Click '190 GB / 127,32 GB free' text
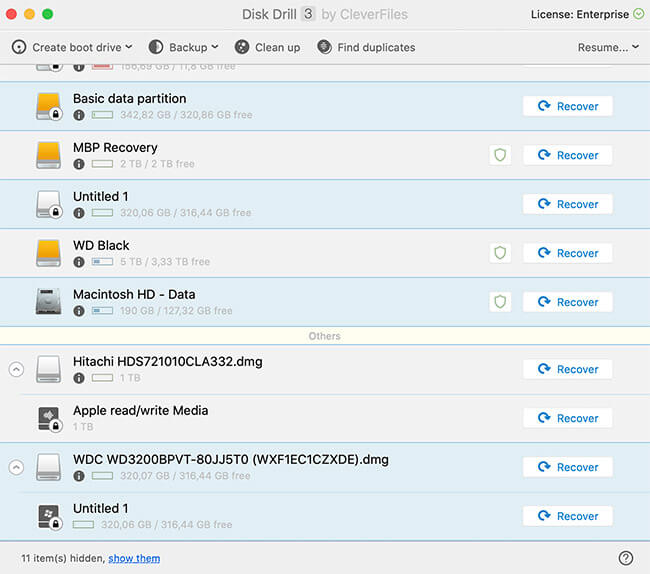This screenshot has width=650, height=574. 176,311
